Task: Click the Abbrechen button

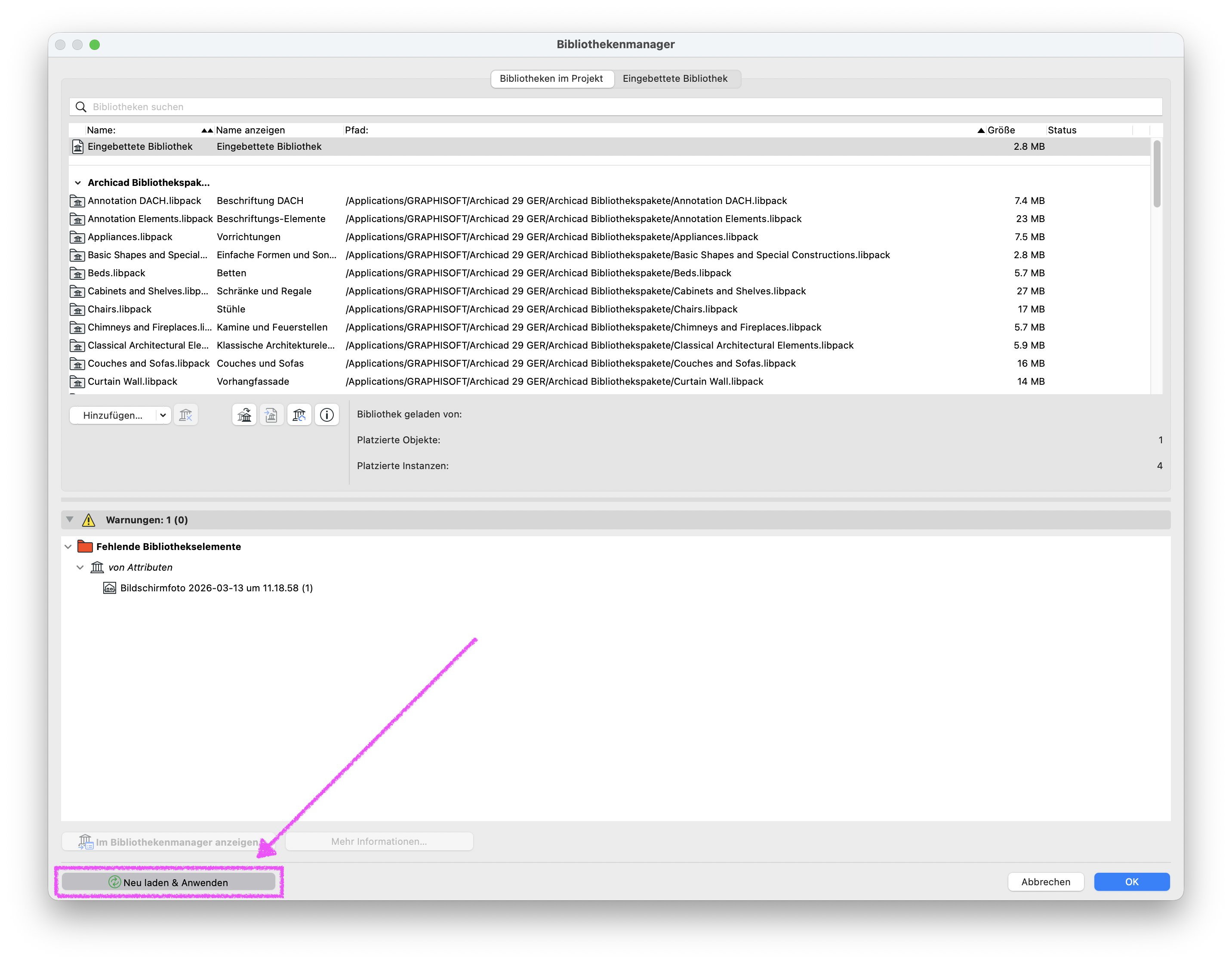Action: (1045, 882)
